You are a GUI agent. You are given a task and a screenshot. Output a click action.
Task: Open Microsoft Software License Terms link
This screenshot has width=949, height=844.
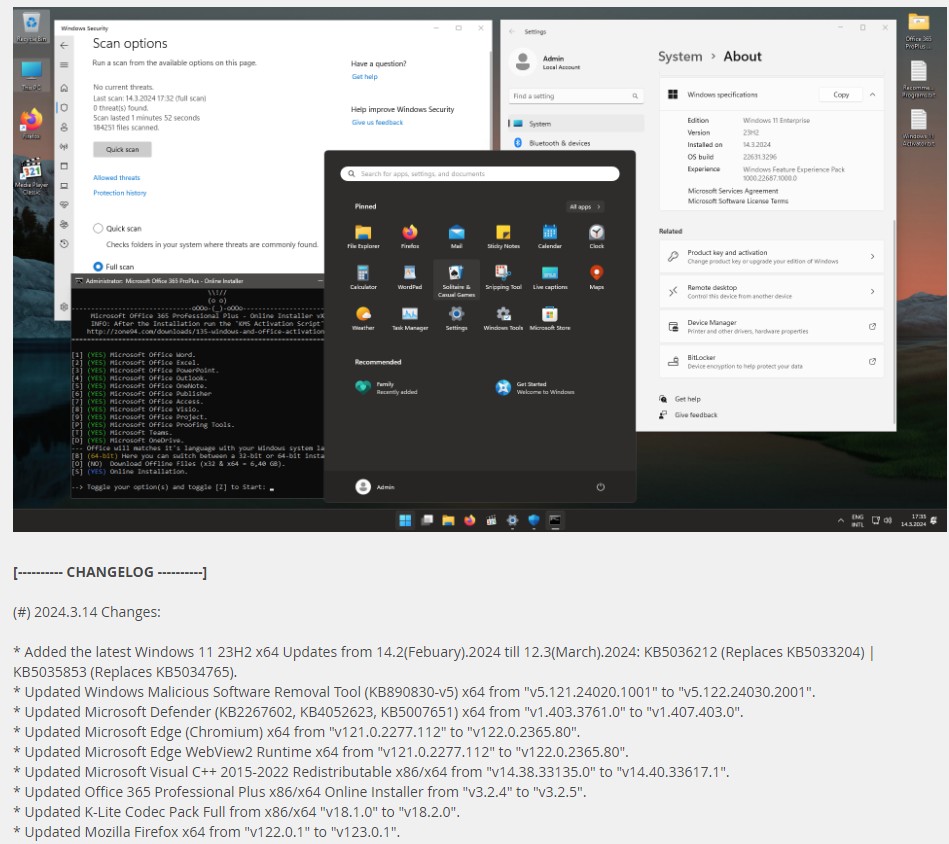pos(738,201)
